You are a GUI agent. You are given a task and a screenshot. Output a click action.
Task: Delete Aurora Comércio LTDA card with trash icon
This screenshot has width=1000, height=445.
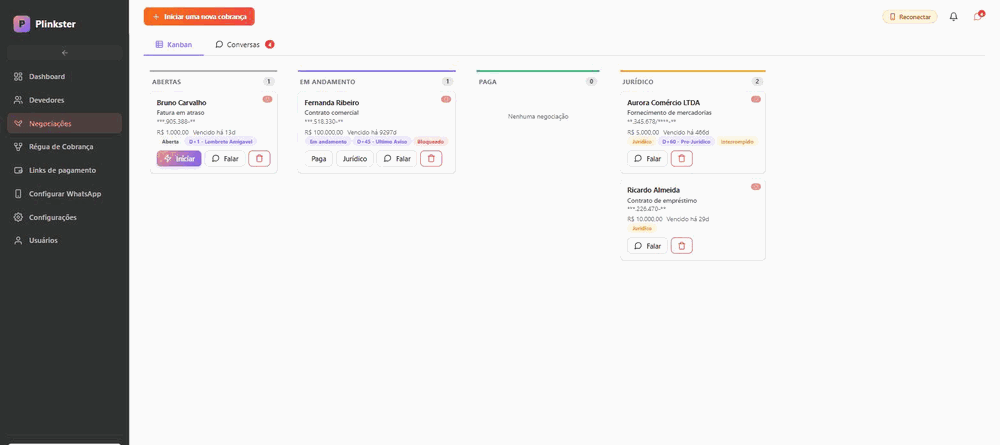682,159
